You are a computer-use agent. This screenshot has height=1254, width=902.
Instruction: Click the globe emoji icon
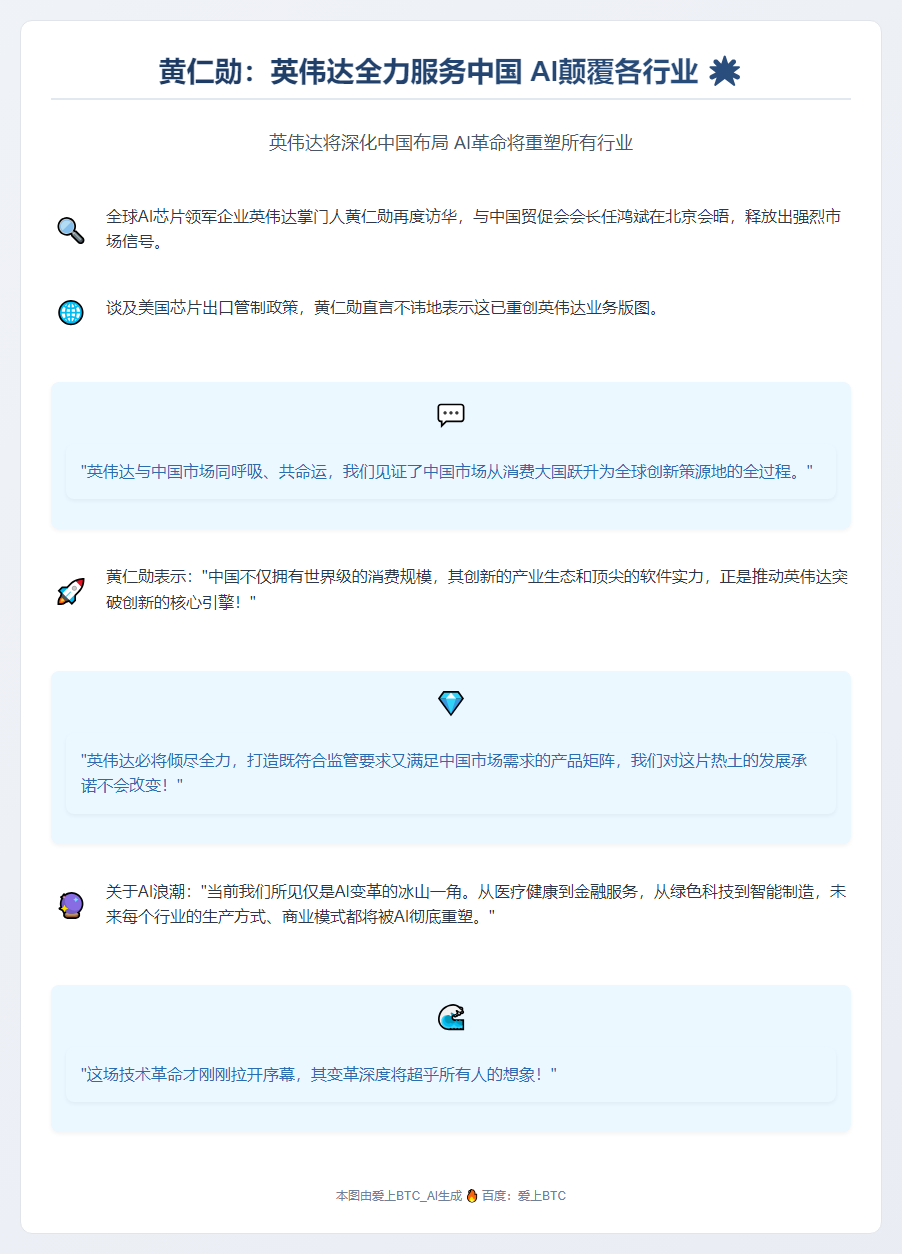[x=71, y=312]
